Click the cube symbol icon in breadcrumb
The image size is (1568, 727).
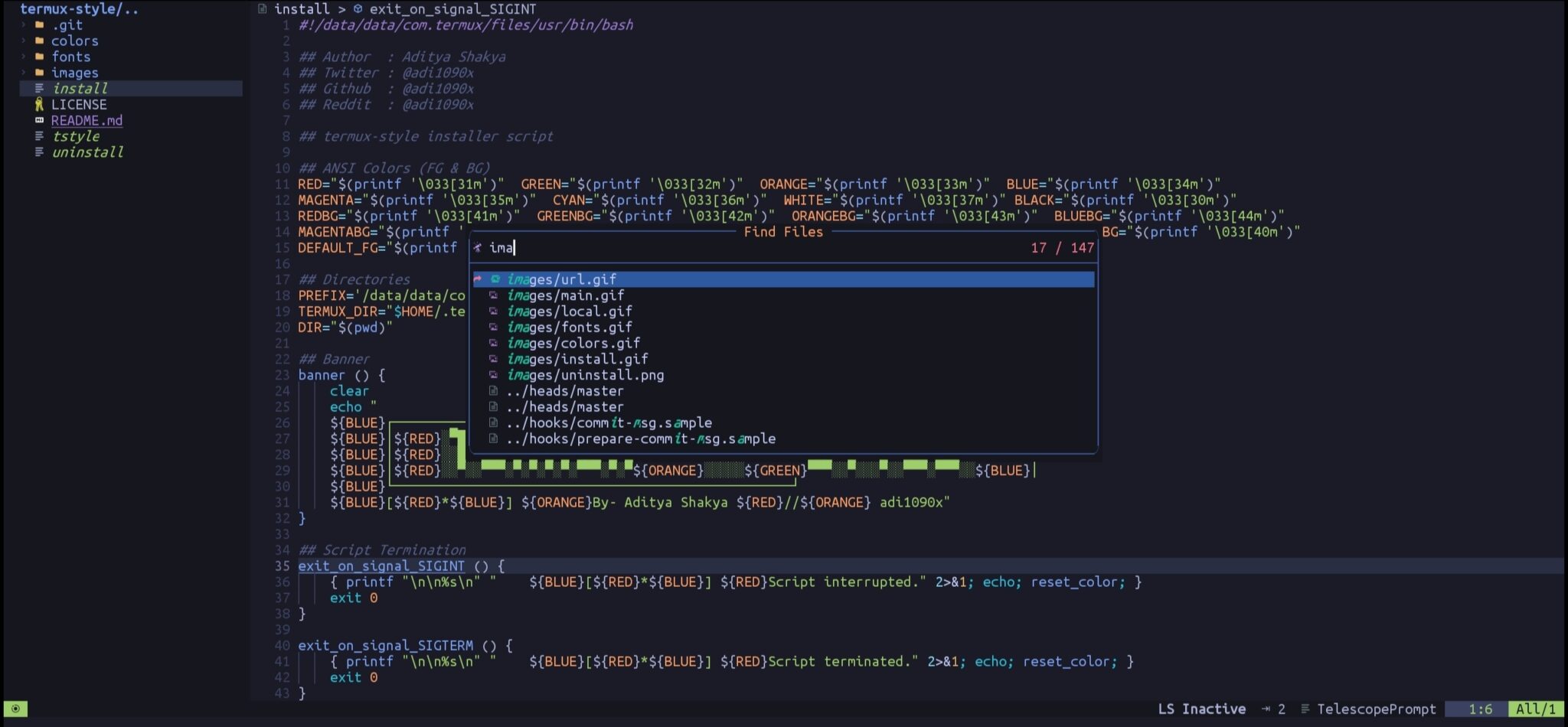tap(358, 9)
